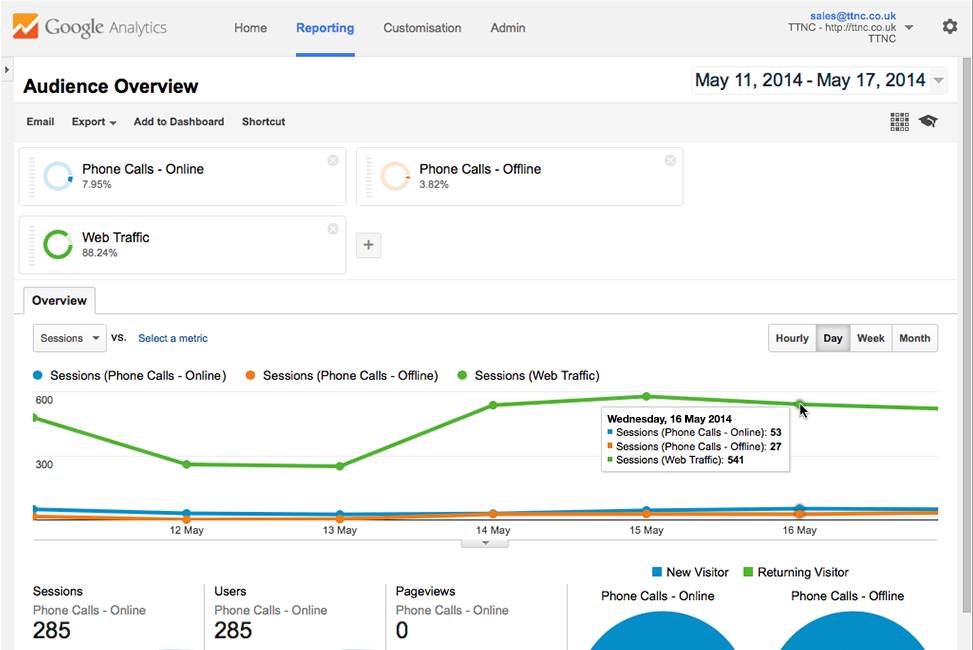
Task: Click the Users value 285
Action: [x=233, y=630]
